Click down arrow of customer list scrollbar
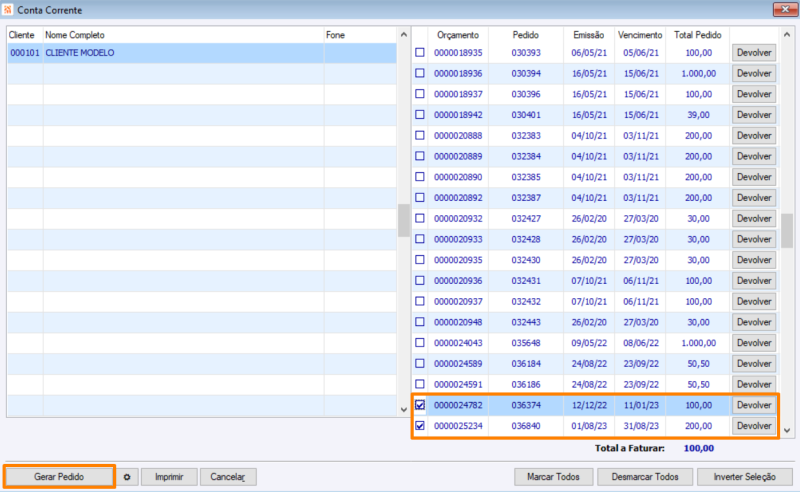The height and width of the screenshot is (492, 800). click(404, 409)
